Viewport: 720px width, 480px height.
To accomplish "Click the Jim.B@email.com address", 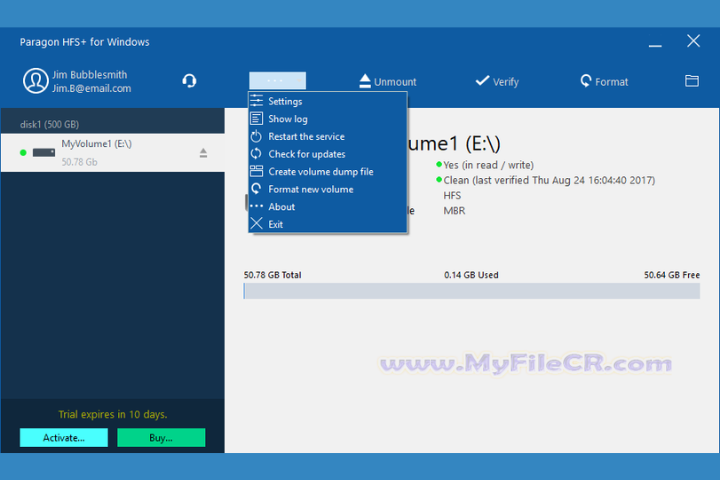I will 91,88.
